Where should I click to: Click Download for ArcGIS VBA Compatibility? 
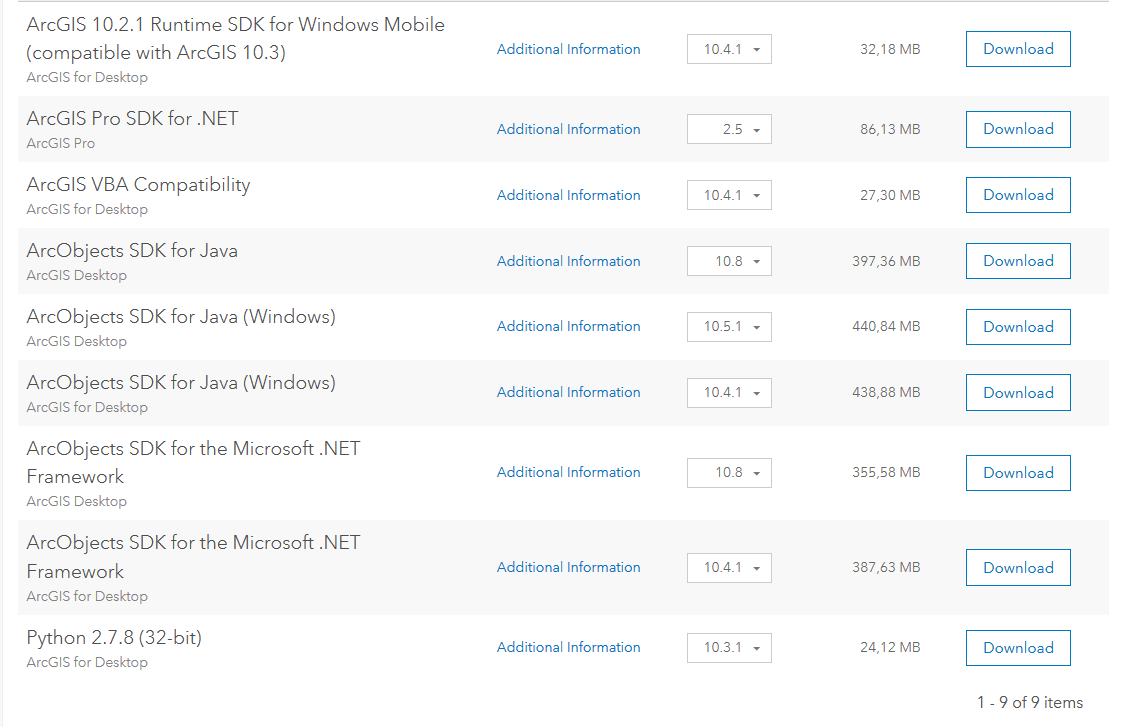pos(1018,195)
